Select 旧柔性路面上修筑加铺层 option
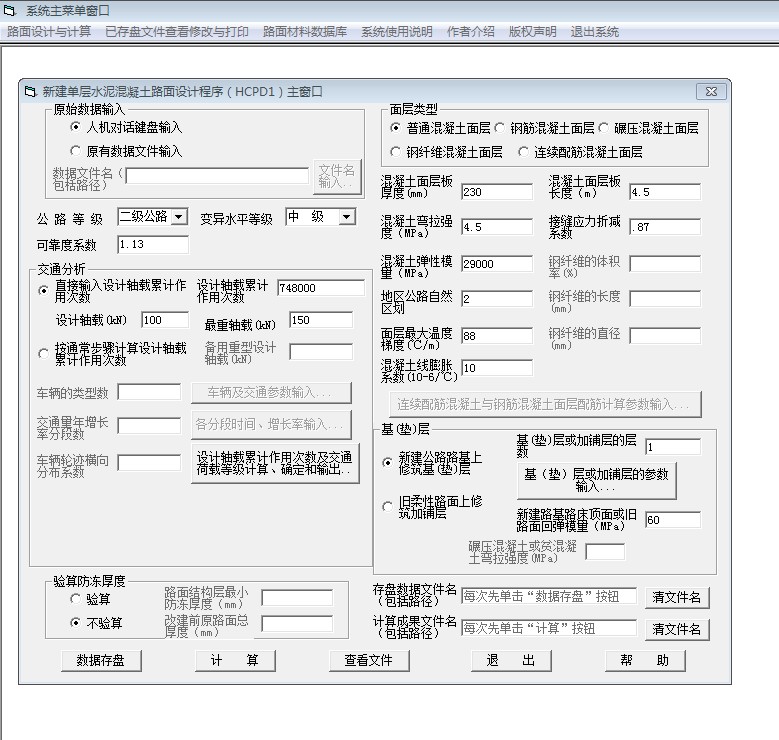The width and height of the screenshot is (779, 740). [389, 507]
